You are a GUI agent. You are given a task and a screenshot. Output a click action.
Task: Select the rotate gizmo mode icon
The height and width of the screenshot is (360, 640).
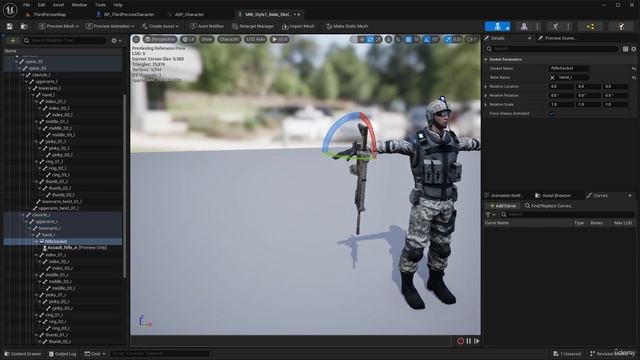pyautogui.click(x=370, y=39)
